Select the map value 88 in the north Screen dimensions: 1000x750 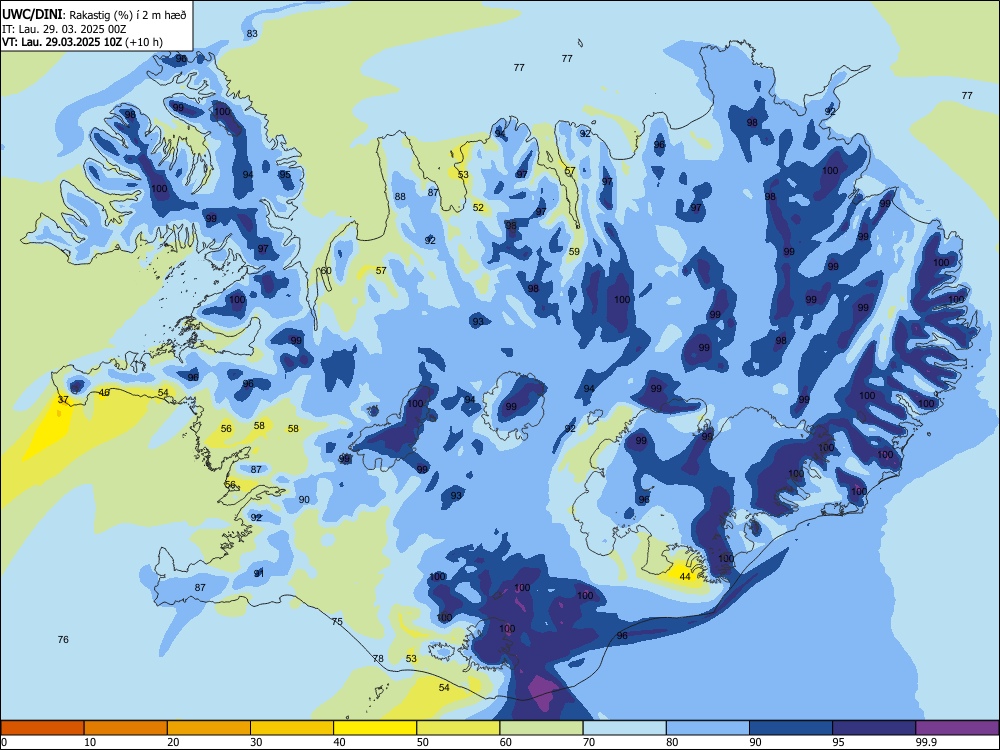click(x=400, y=196)
